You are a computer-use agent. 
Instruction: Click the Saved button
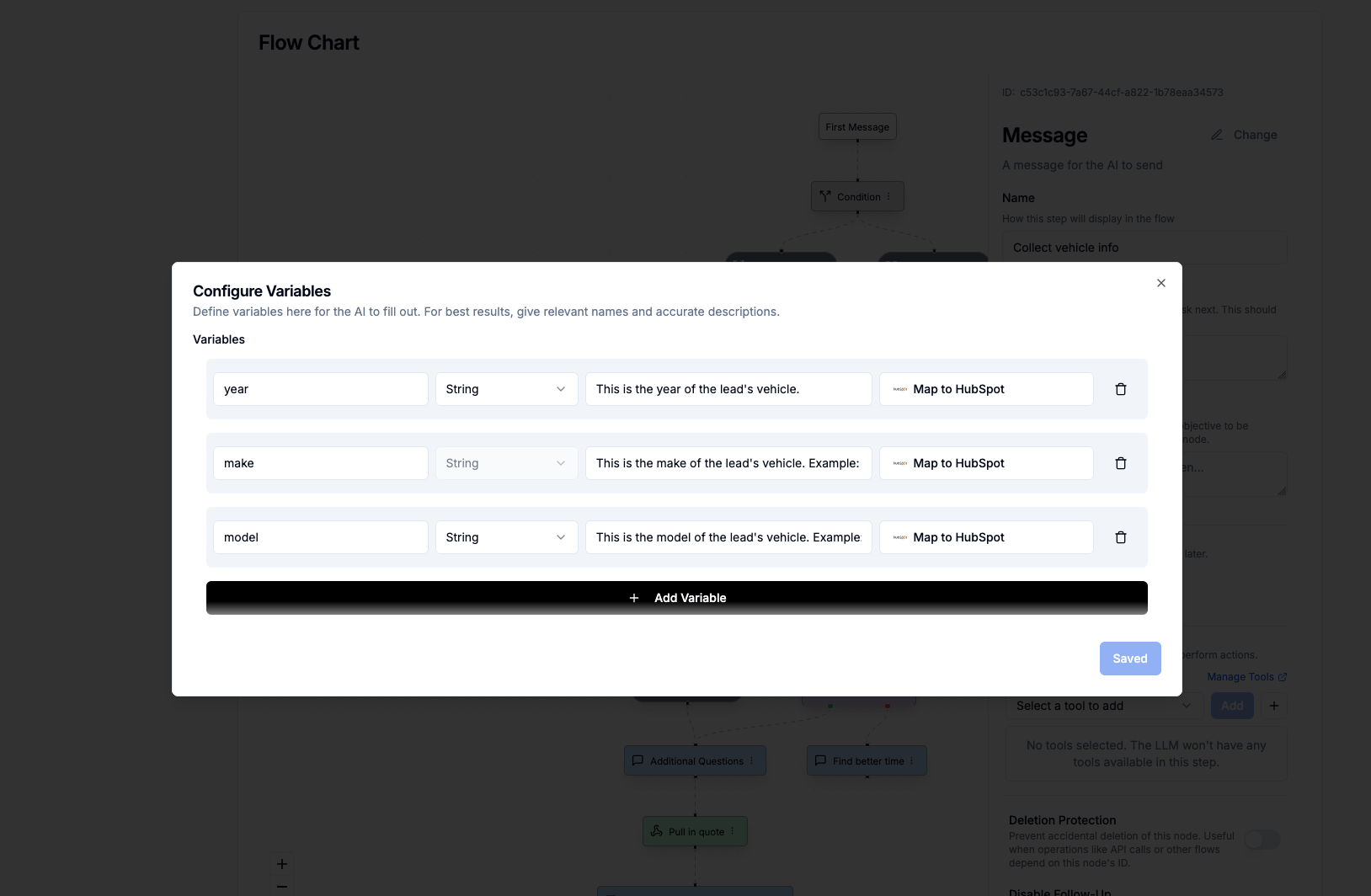(x=1130, y=659)
